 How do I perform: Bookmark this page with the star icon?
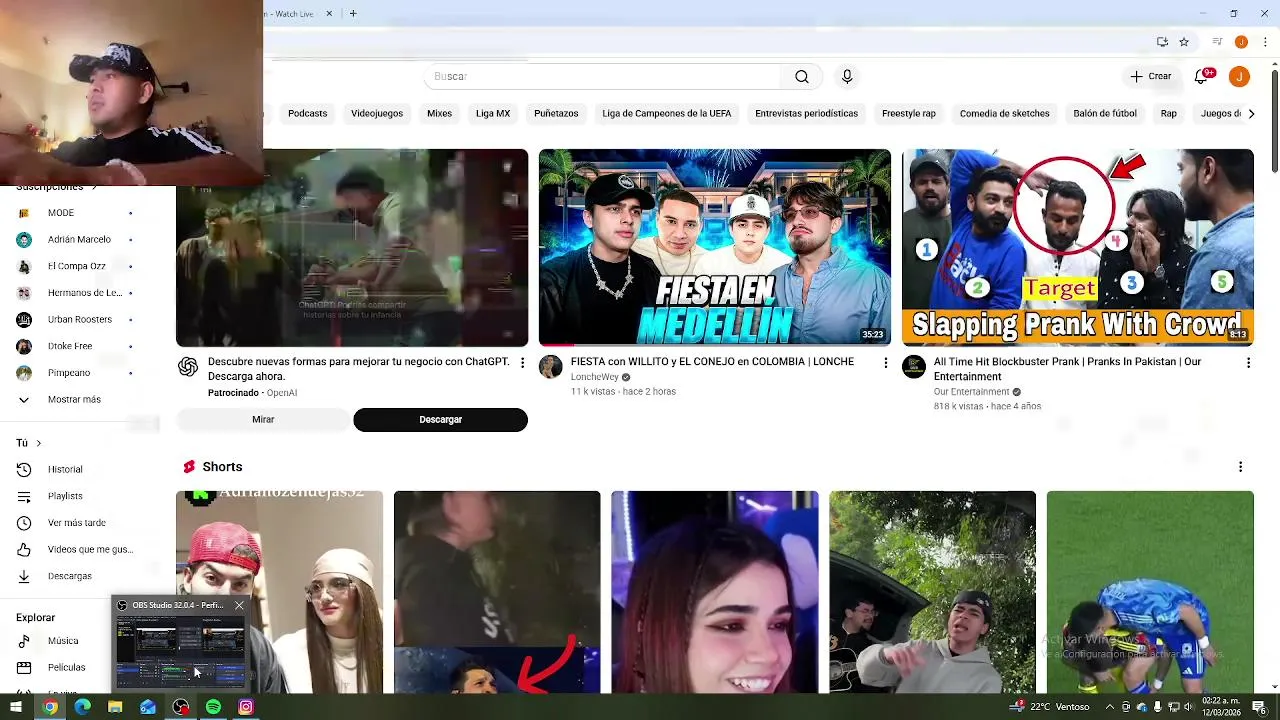1184,42
